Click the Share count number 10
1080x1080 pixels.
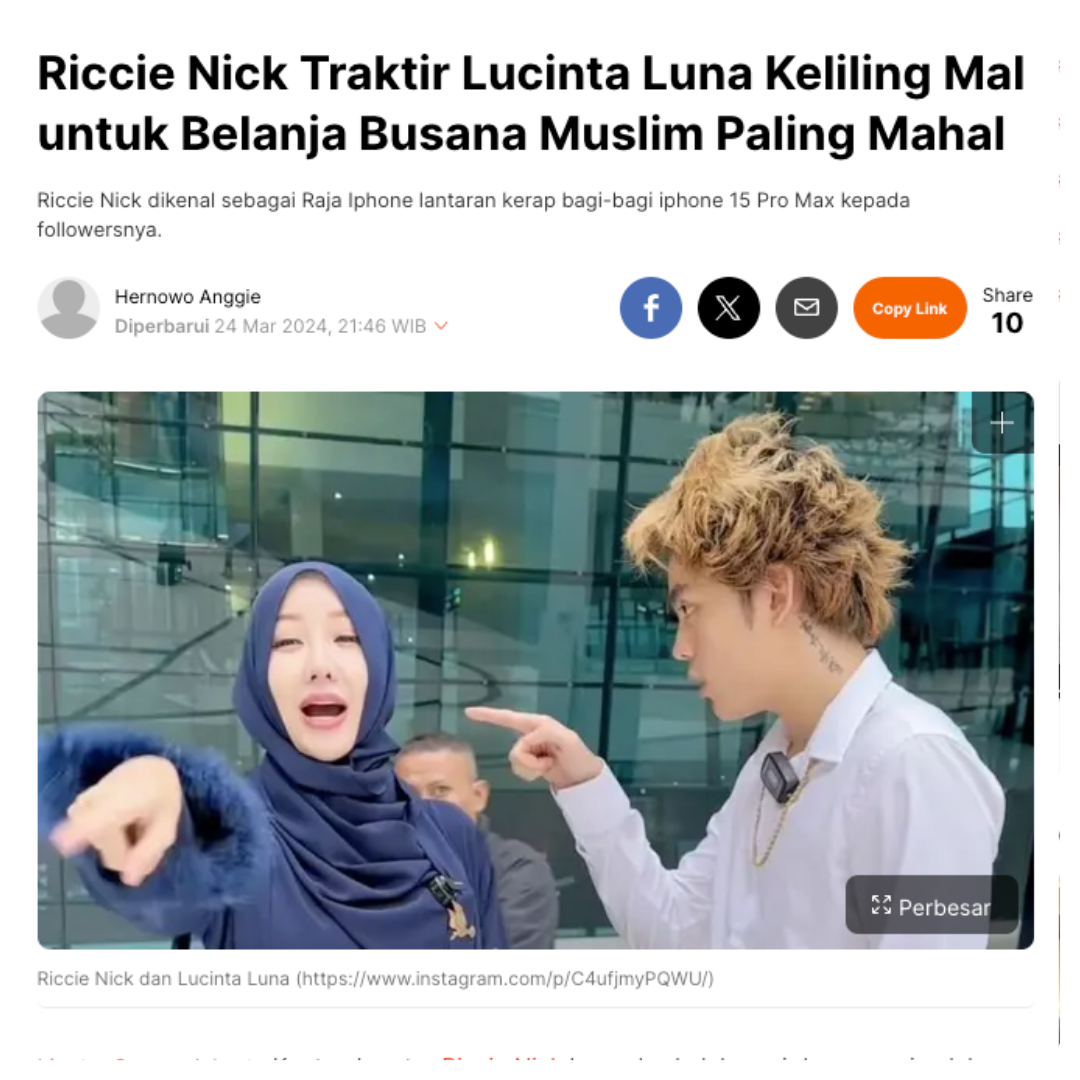pos(1006,323)
